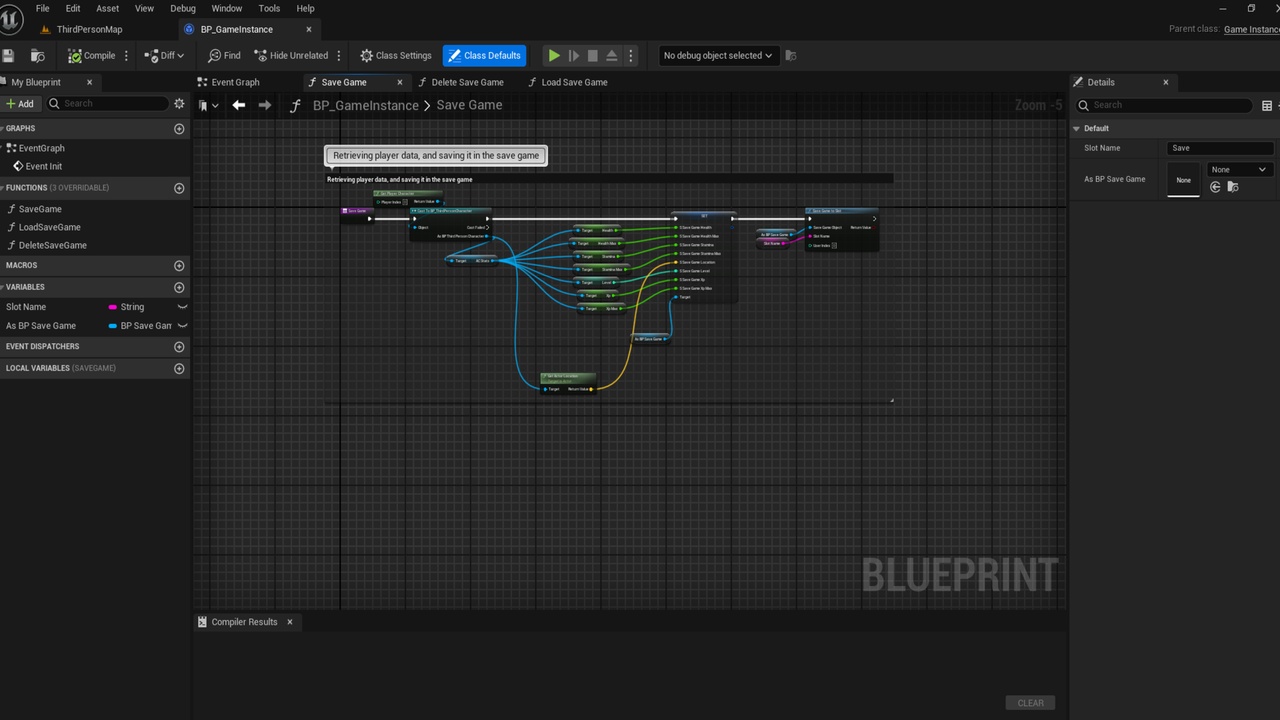Toggle Class Defaults mode

[x=484, y=56]
